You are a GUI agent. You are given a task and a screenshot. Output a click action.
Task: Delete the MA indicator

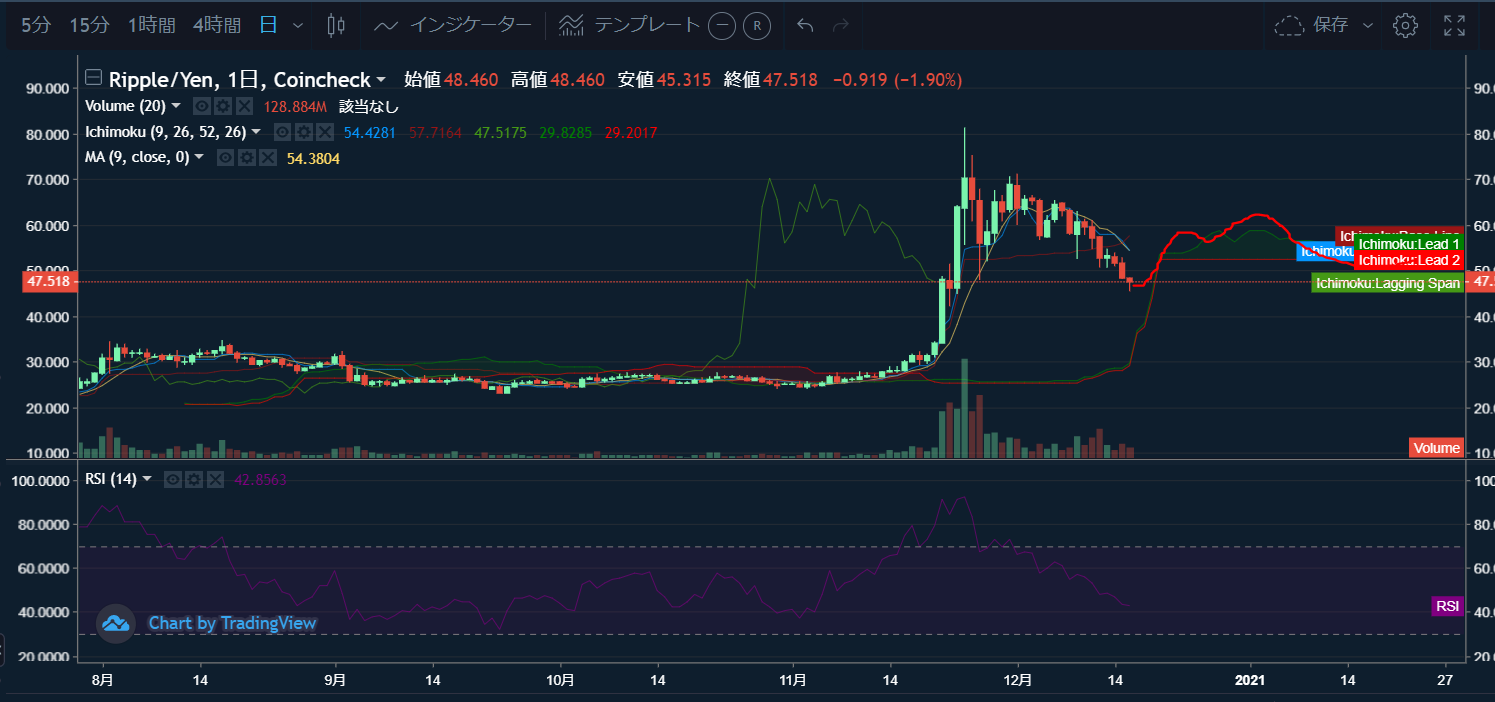point(267,158)
